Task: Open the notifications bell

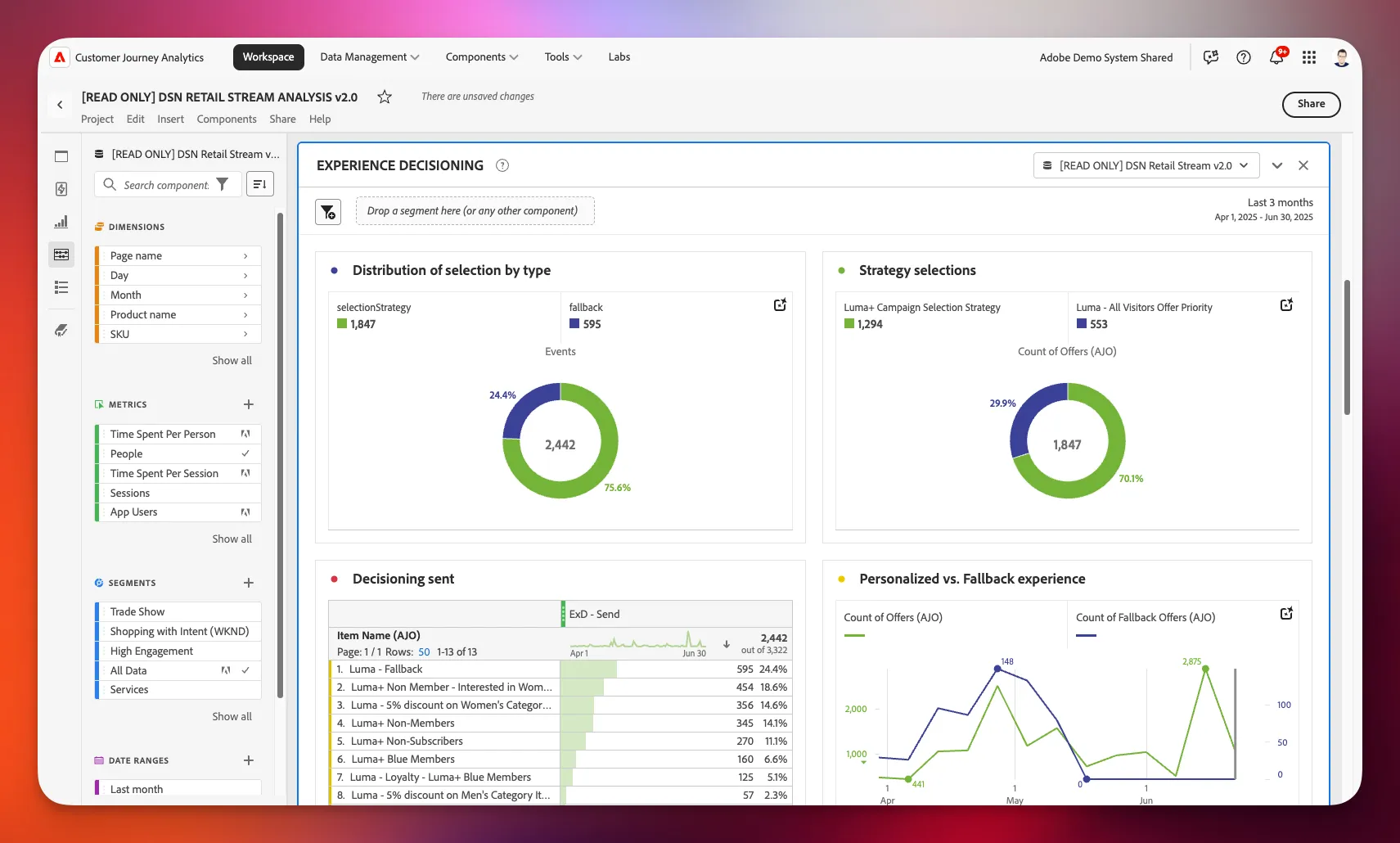Action: [1276, 57]
